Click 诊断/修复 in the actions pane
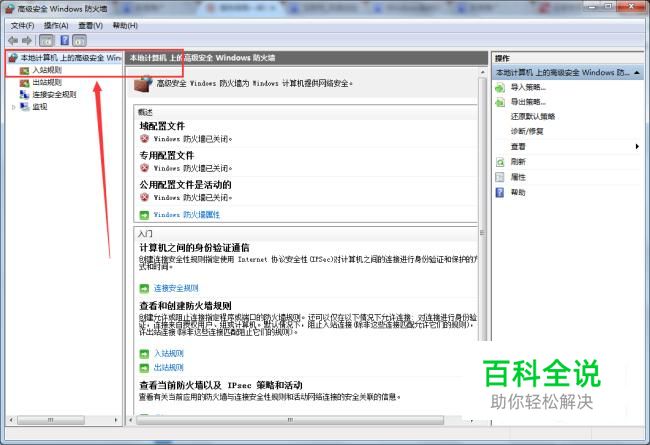The width and height of the screenshot is (650, 445). click(x=527, y=131)
